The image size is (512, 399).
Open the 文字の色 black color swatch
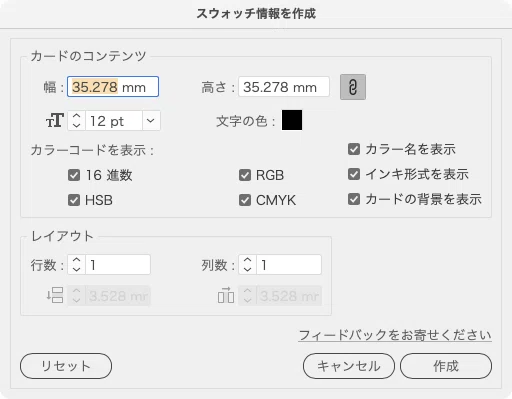pyautogui.click(x=292, y=120)
